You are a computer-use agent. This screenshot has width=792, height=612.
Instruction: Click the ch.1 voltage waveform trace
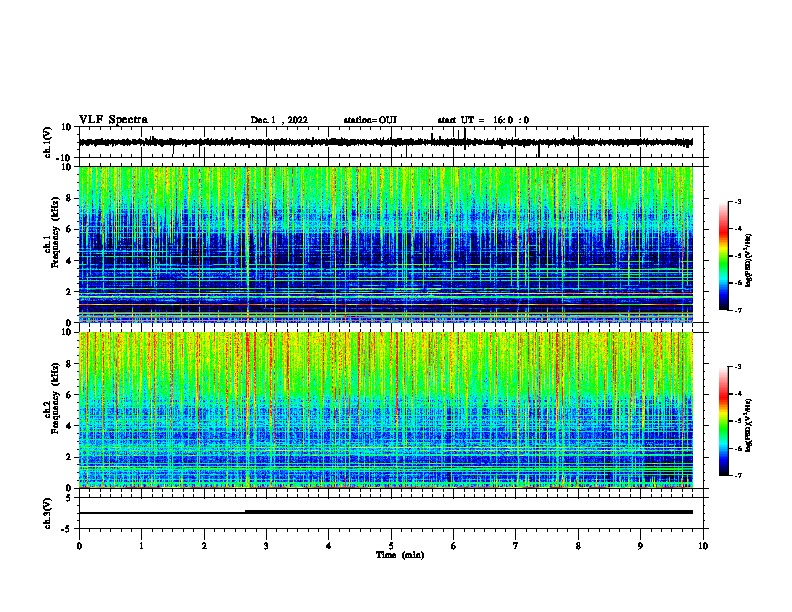point(385,142)
